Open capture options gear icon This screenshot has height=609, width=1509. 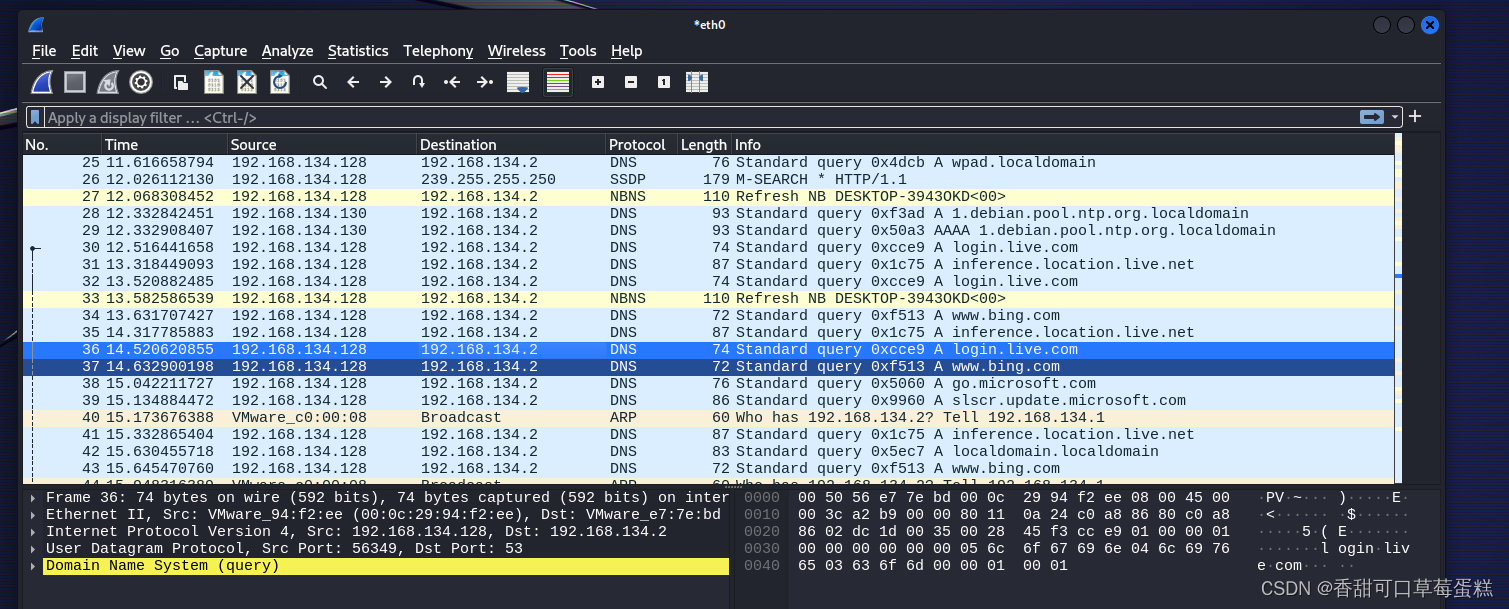coord(141,82)
